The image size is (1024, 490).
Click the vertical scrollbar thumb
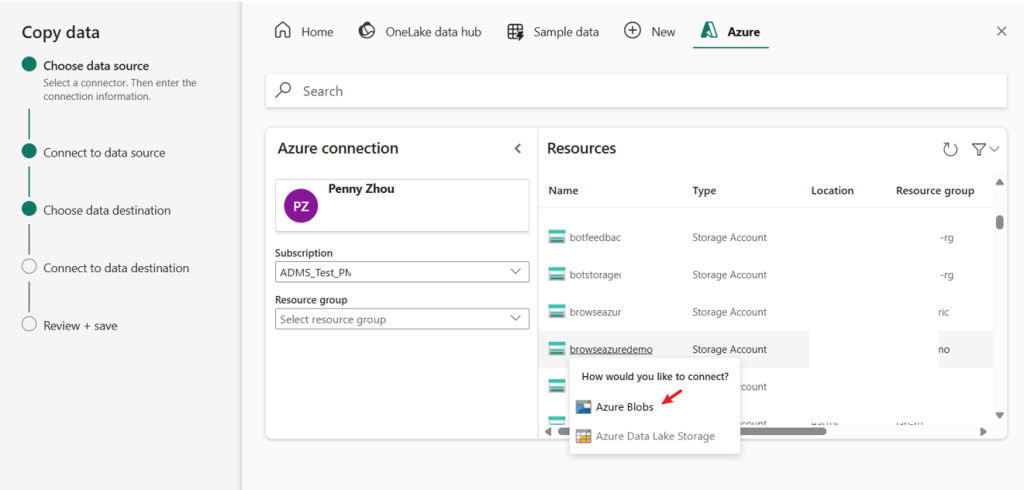[999, 223]
